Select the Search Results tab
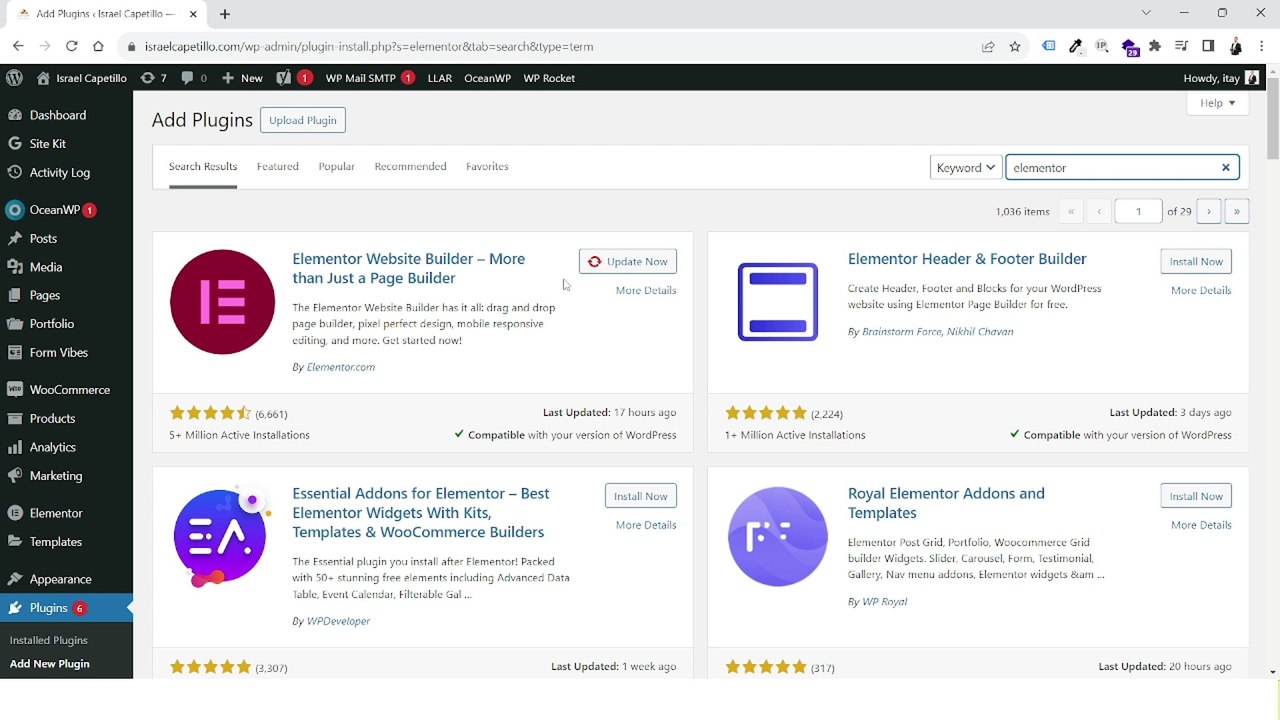The height and width of the screenshot is (720, 1280). click(x=203, y=166)
